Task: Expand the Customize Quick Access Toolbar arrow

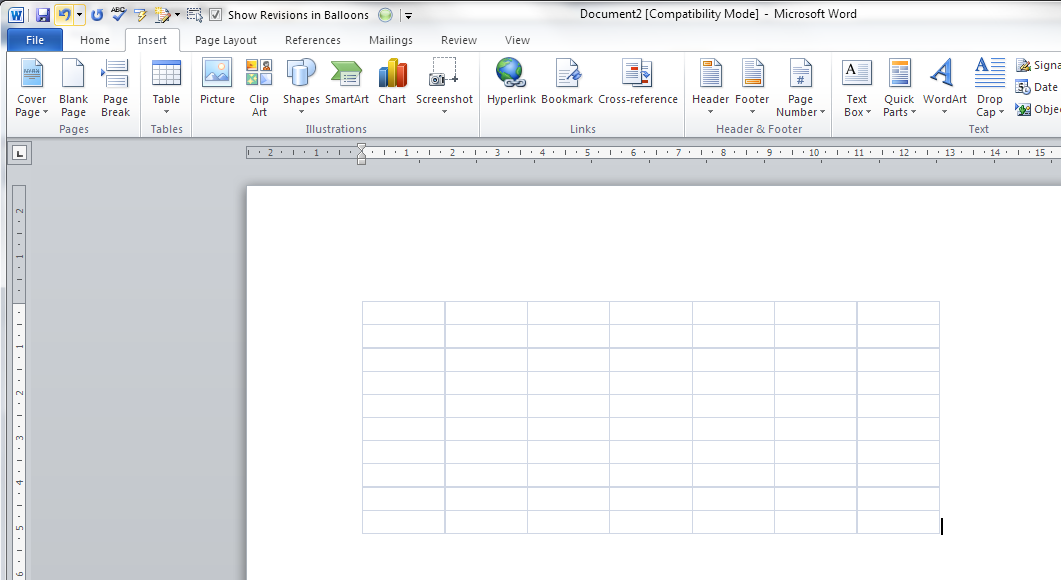Action: point(408,15)
